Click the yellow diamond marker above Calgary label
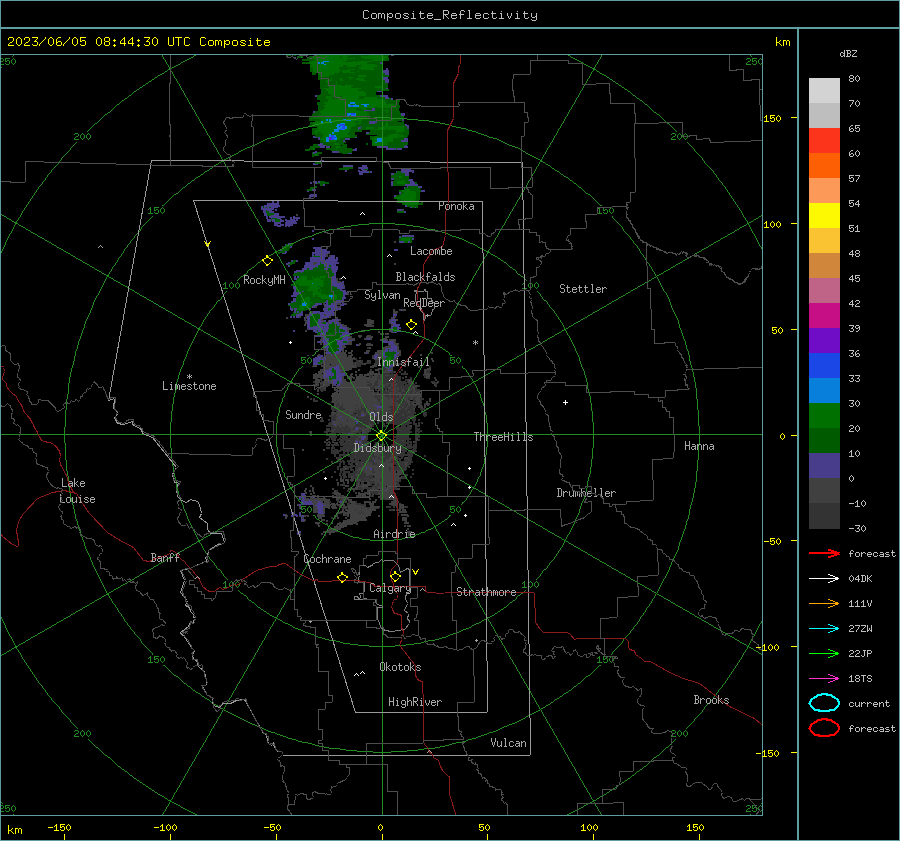 (395, 576)
